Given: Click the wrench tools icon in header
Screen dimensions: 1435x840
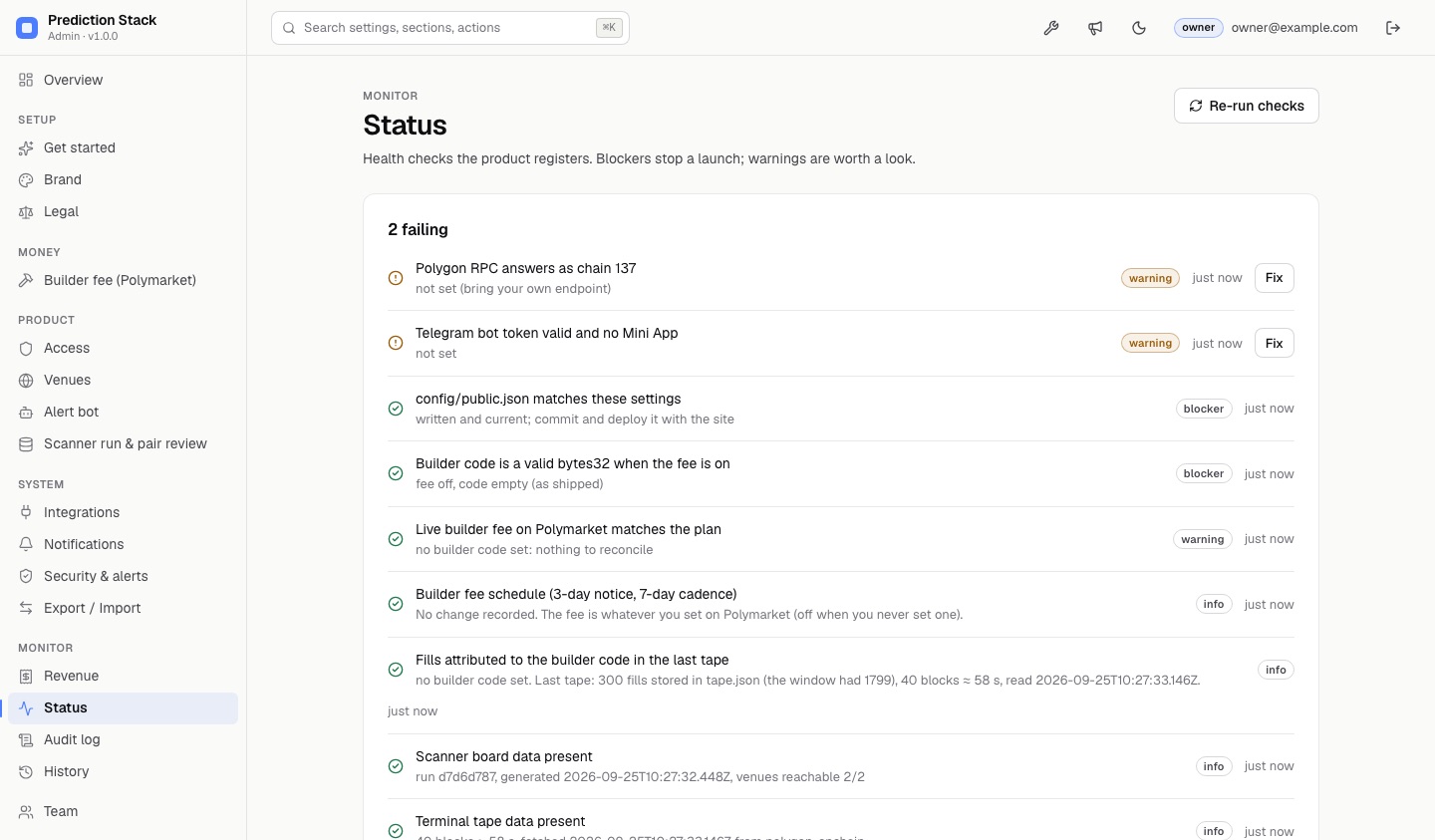Looking at the screenshot, I should (x=1051, y=28).
